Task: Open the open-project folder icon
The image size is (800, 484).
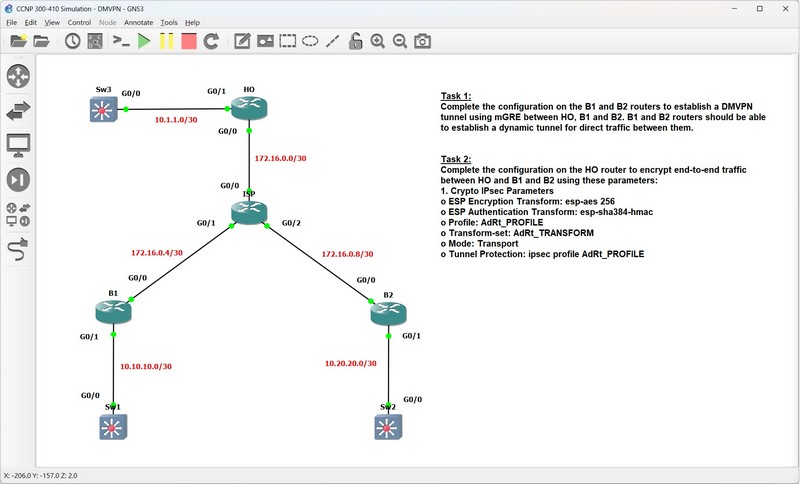Action: pyautogui.click(x=41, y=41)
